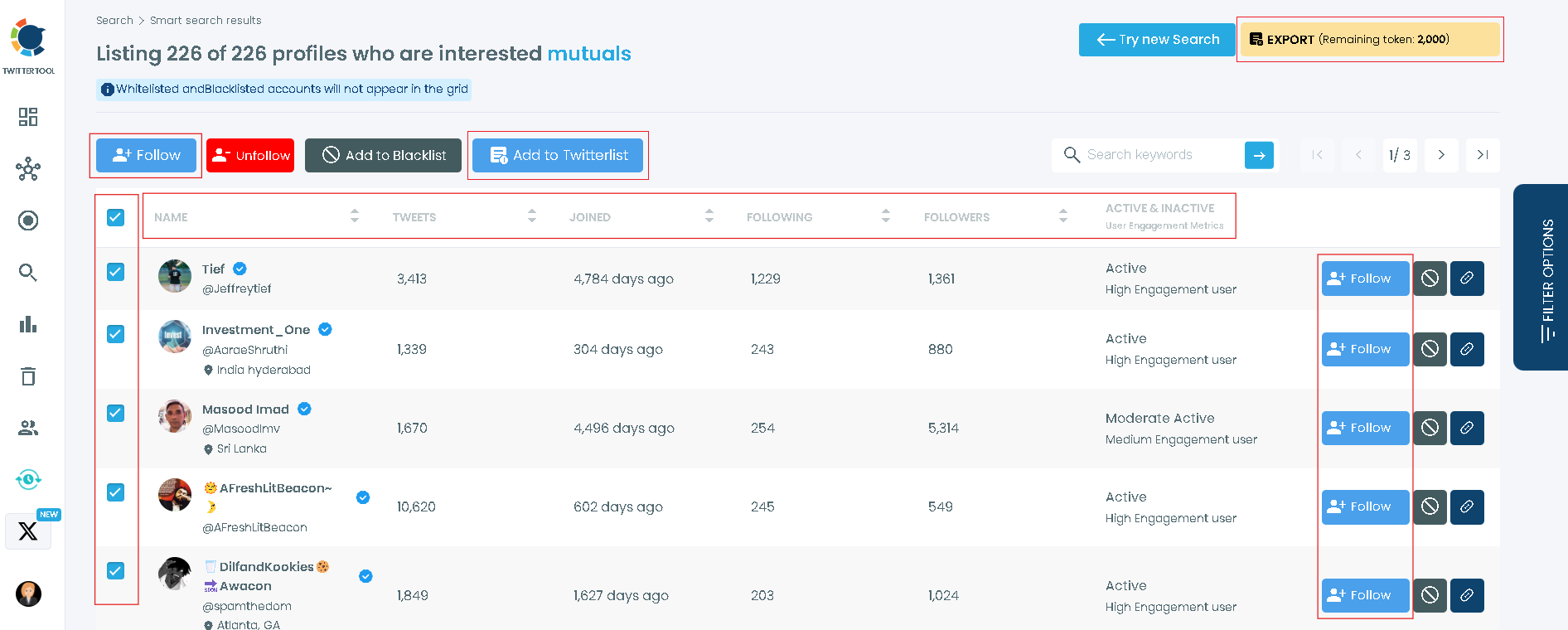This screenshot has width=1568, height=630.
Task: Click the @AFreshLitBeacon handle
Action: tap(255, 527)
